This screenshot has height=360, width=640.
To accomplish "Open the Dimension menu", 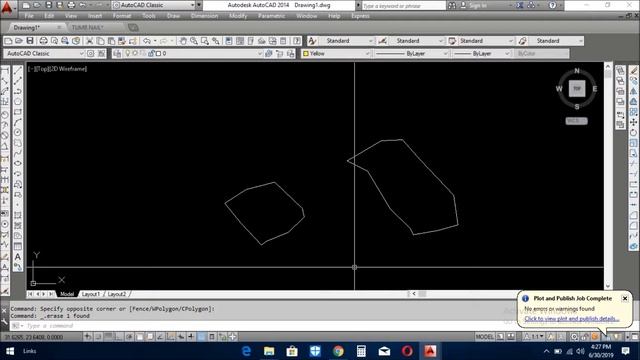I will (204, 16).
